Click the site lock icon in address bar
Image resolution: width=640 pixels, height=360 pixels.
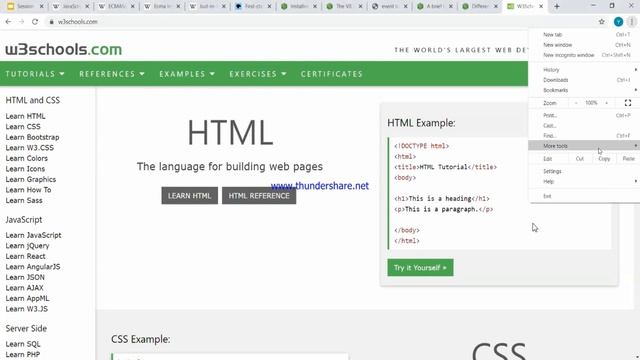click(x=51, y=22)
